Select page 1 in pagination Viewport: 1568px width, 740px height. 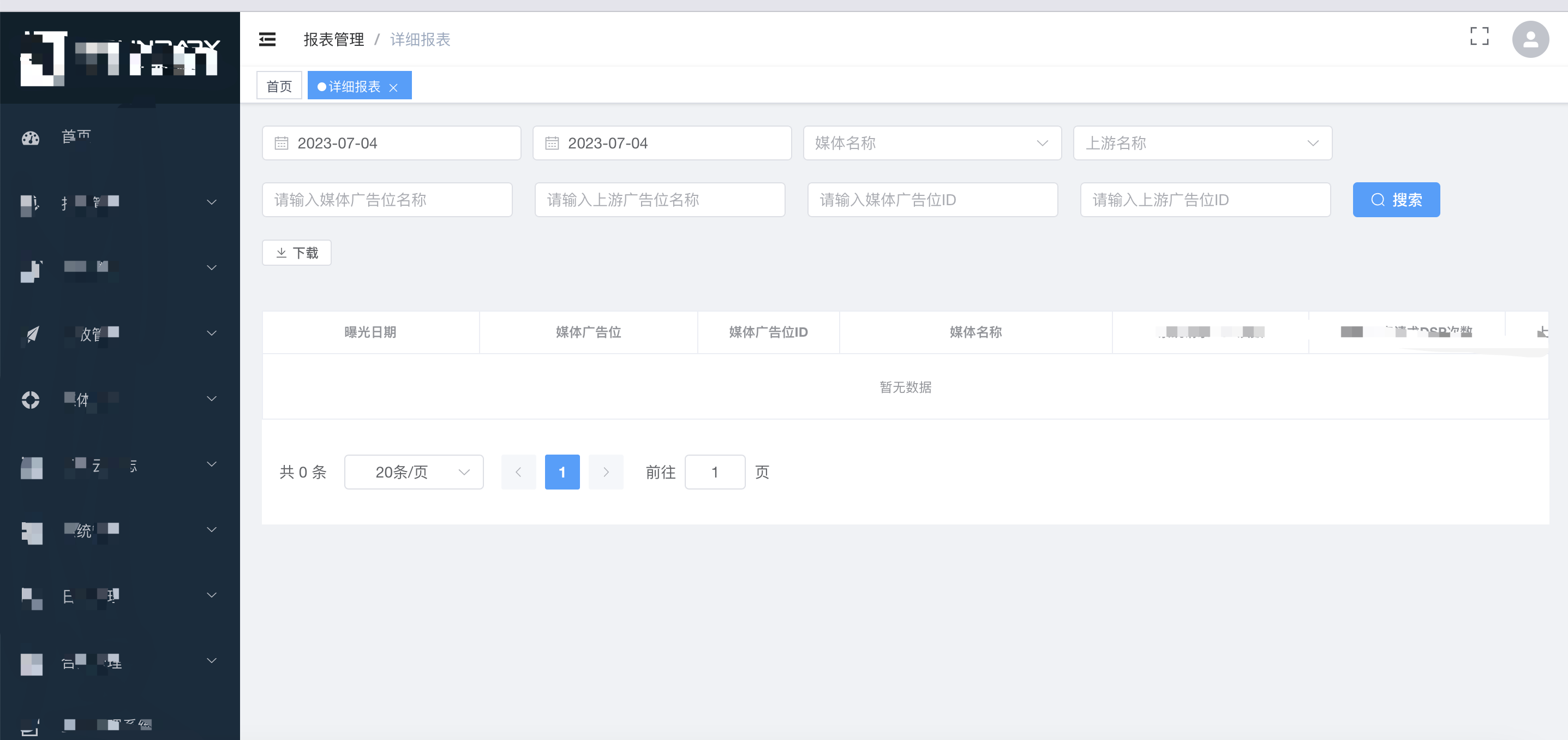pos(562,472)
